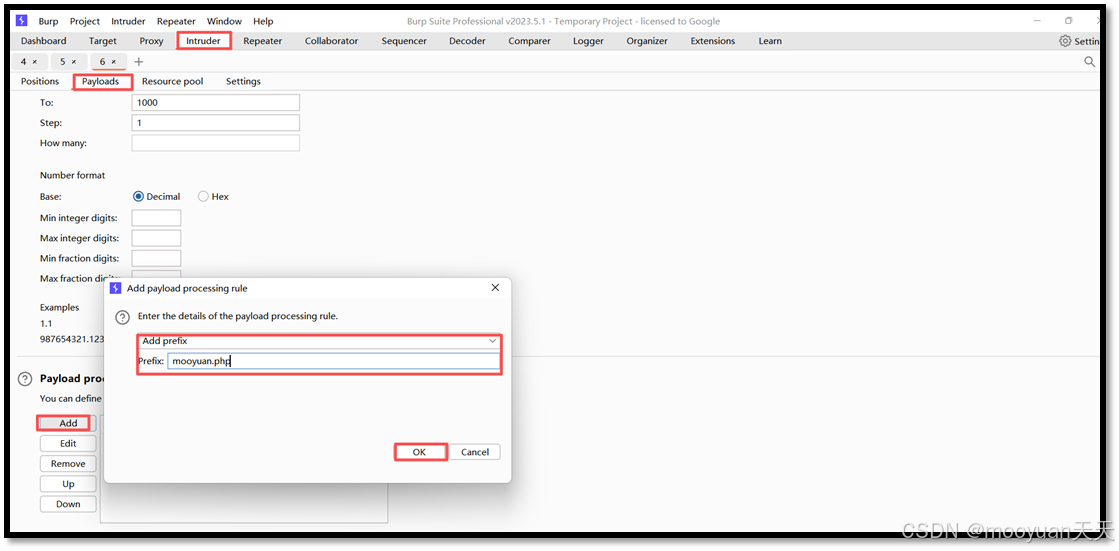Viewport: 1119px width, 551px height.
Task: Click the How many input field
Action: 216,143
